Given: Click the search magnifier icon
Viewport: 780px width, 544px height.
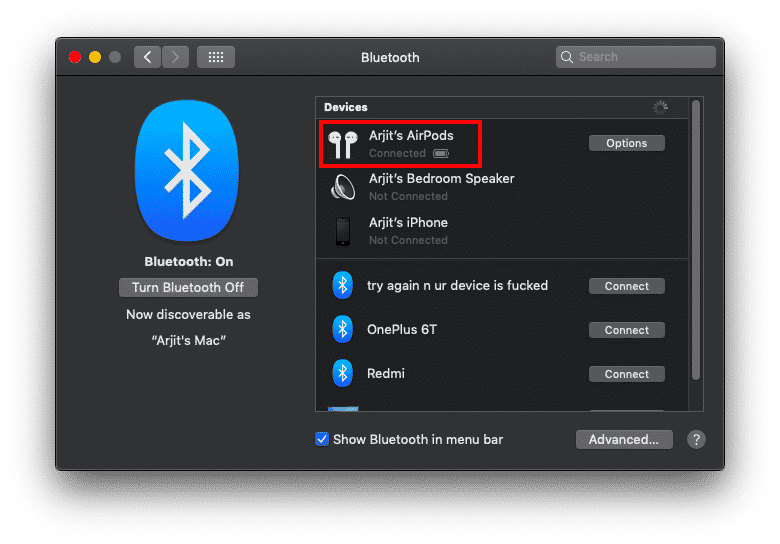Looking at the screenshot, I should pos(567,57).
